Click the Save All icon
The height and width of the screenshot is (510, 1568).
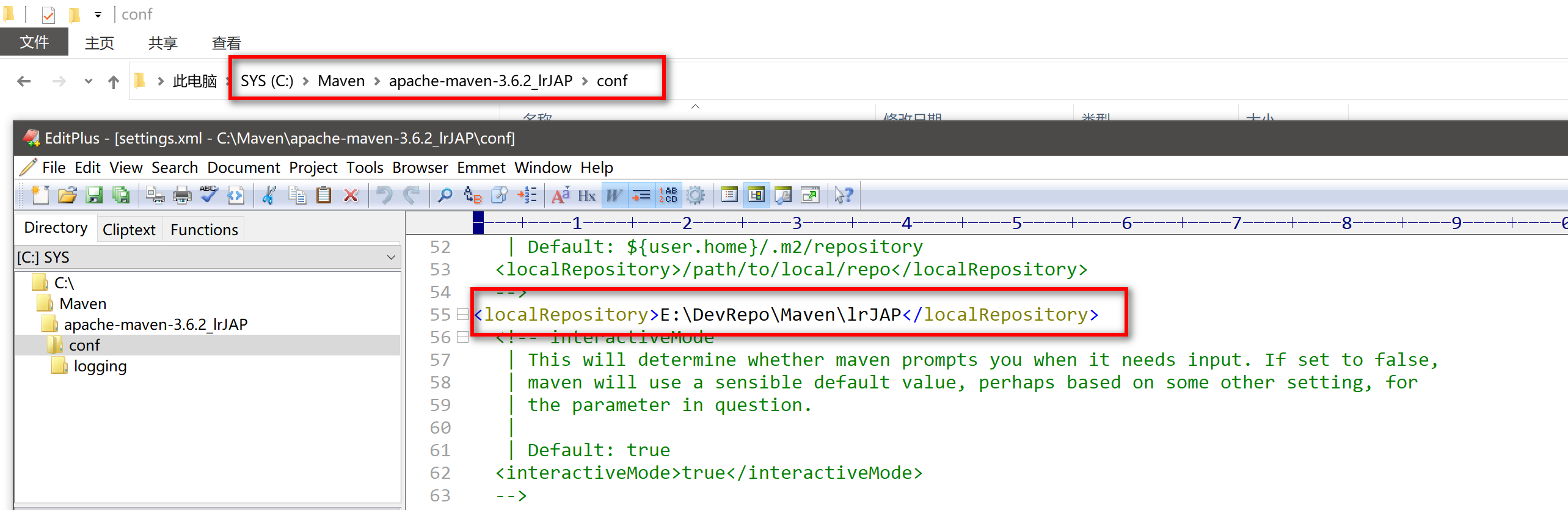(x=121, y=195)
